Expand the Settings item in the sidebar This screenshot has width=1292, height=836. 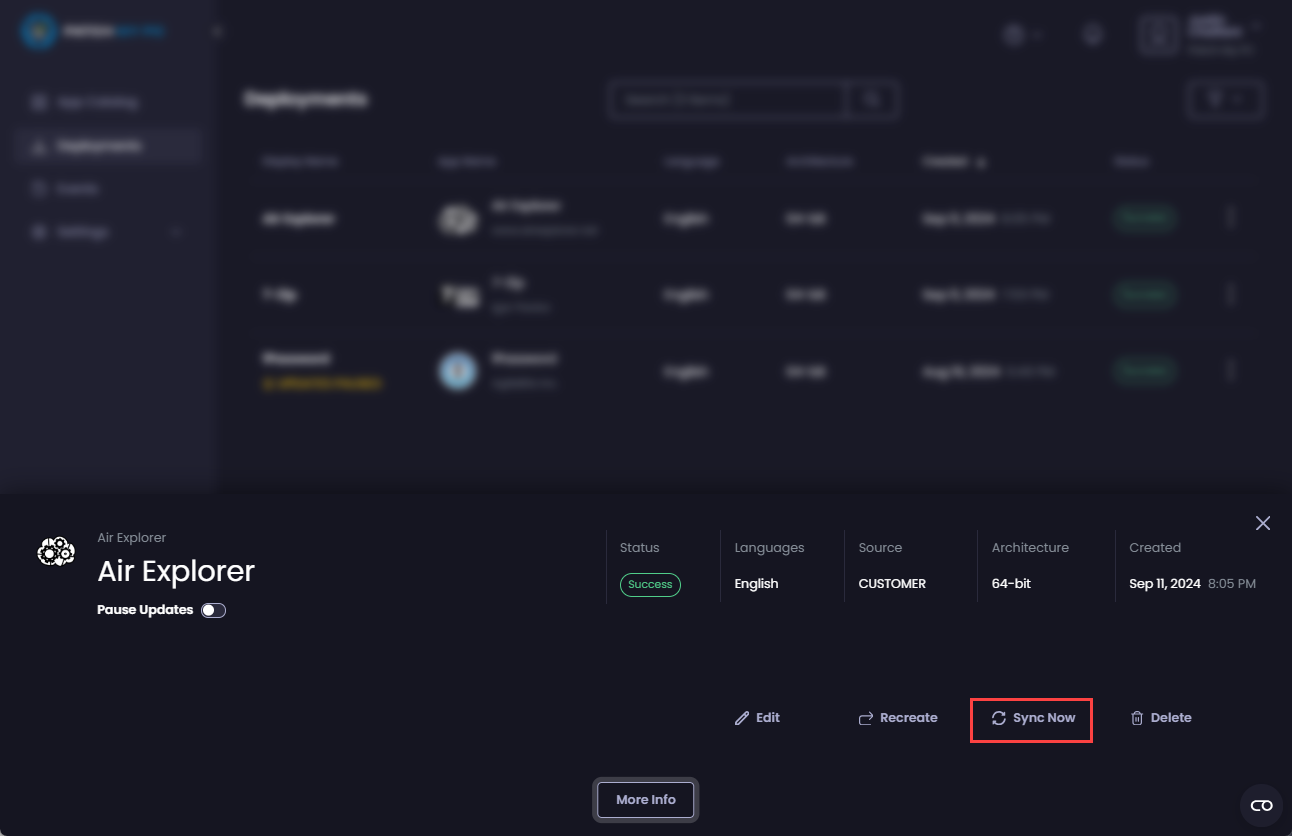[x=176, y=231]
